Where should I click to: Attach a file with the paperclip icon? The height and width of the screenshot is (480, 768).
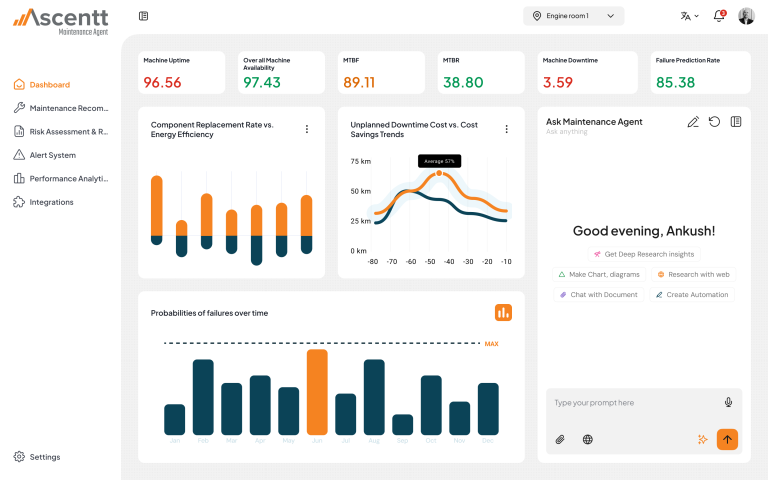[x=560, y=439]
